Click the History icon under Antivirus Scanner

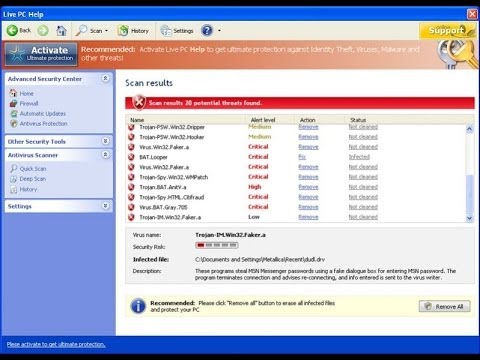(14, 189)
